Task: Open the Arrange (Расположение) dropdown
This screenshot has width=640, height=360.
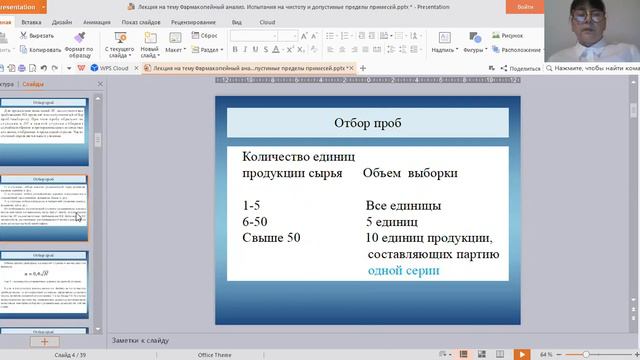Action: point(517,50)
